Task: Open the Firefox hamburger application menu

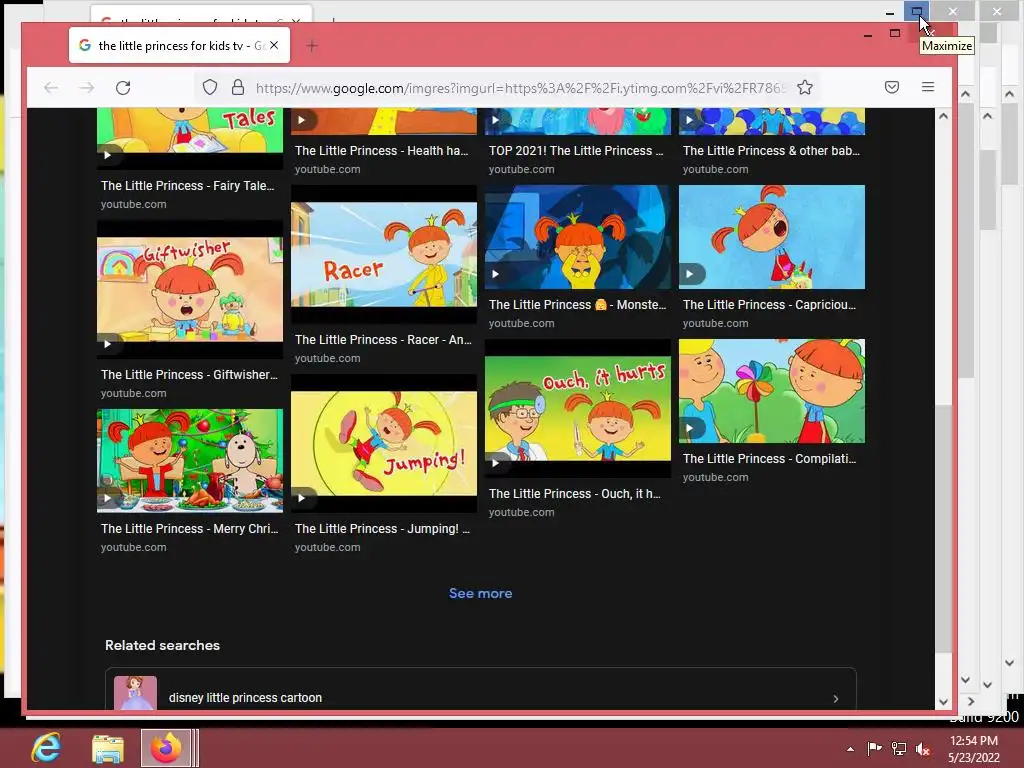Action: [927, 87]
